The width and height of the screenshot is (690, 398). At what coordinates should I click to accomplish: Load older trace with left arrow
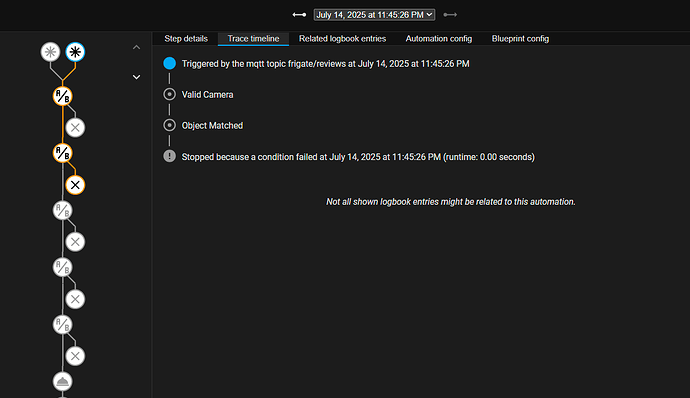coord(299,15)
